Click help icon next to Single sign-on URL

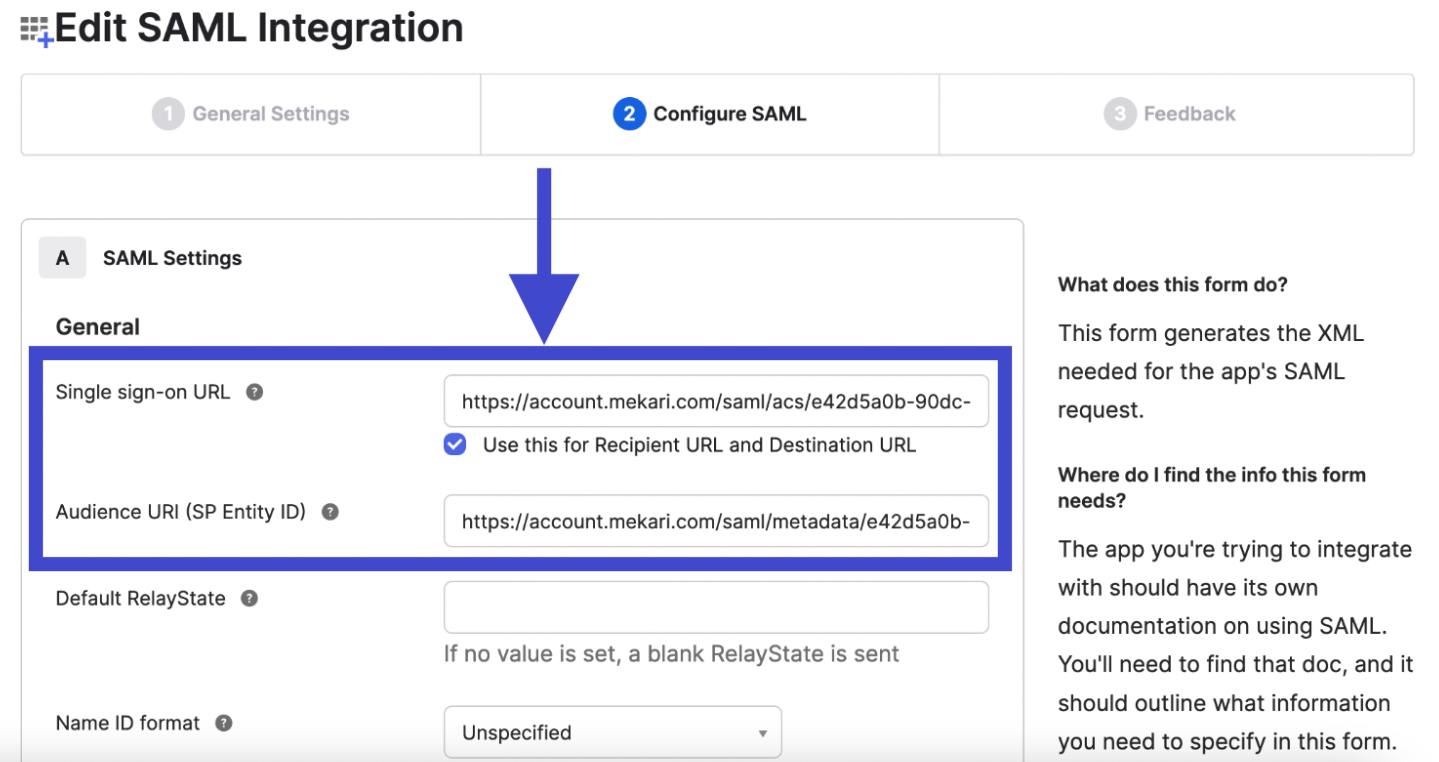point(255,392)
